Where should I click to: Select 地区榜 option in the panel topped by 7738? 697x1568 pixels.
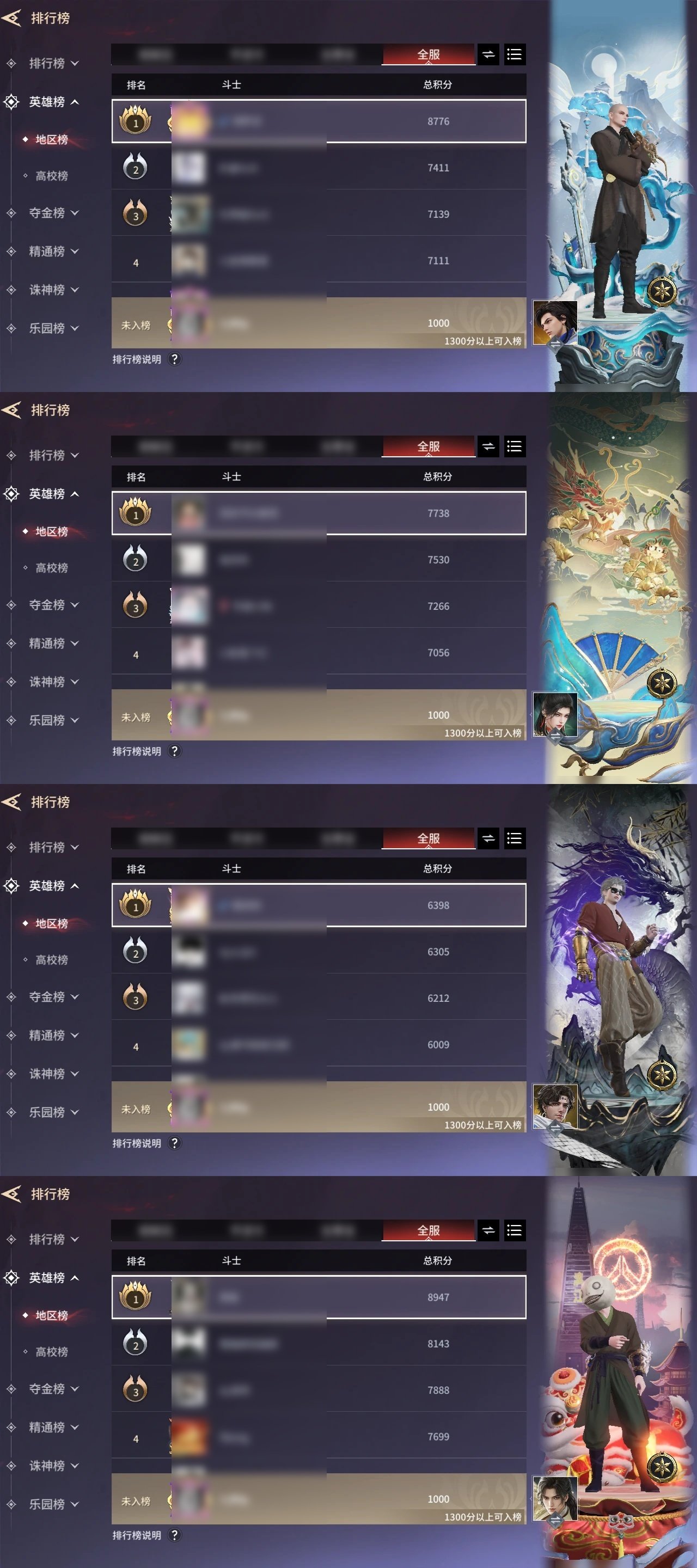coord(51,531)
